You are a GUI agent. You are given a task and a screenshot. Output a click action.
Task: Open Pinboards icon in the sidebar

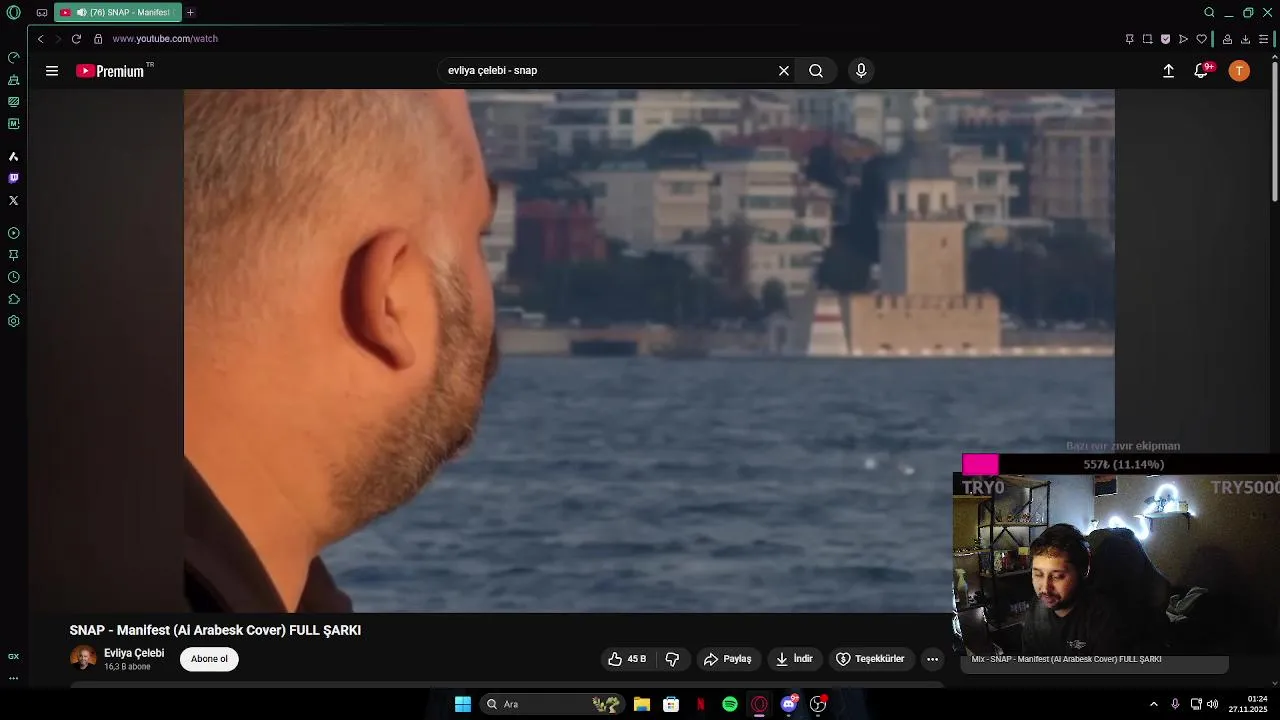[x=13, y=255]
